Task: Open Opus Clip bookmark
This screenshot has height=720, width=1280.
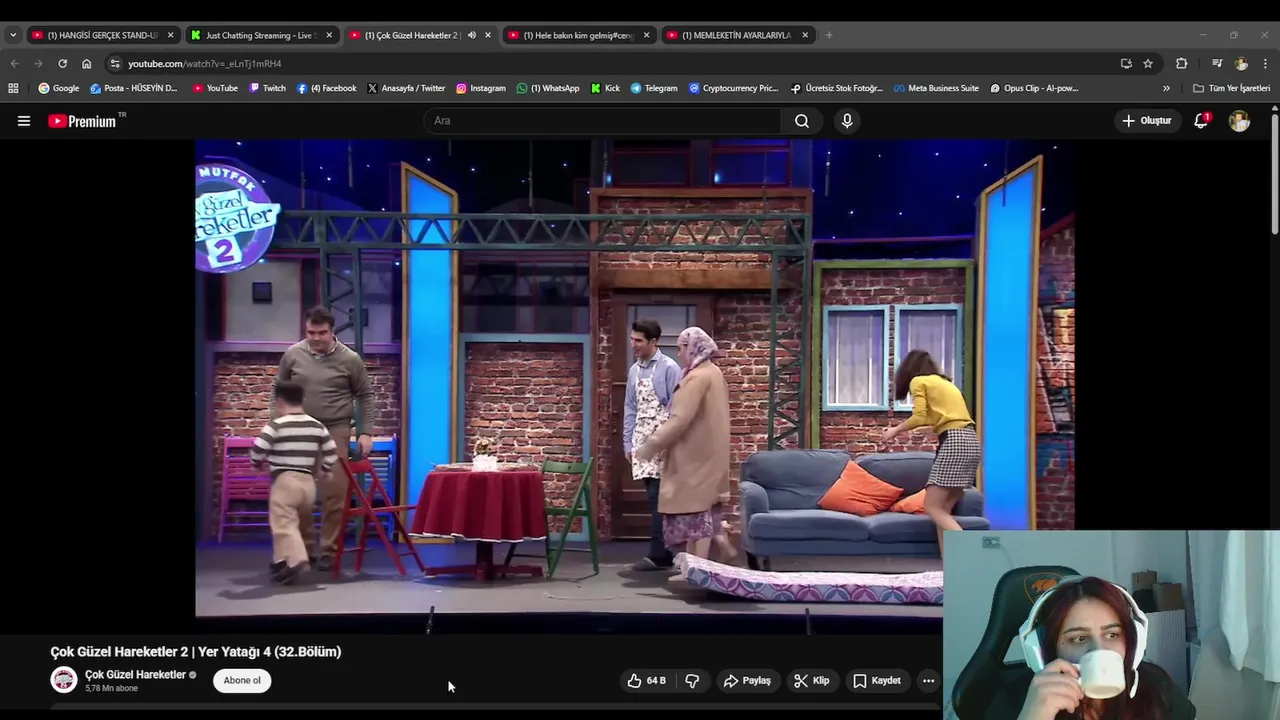Action: coord(1034,88)
